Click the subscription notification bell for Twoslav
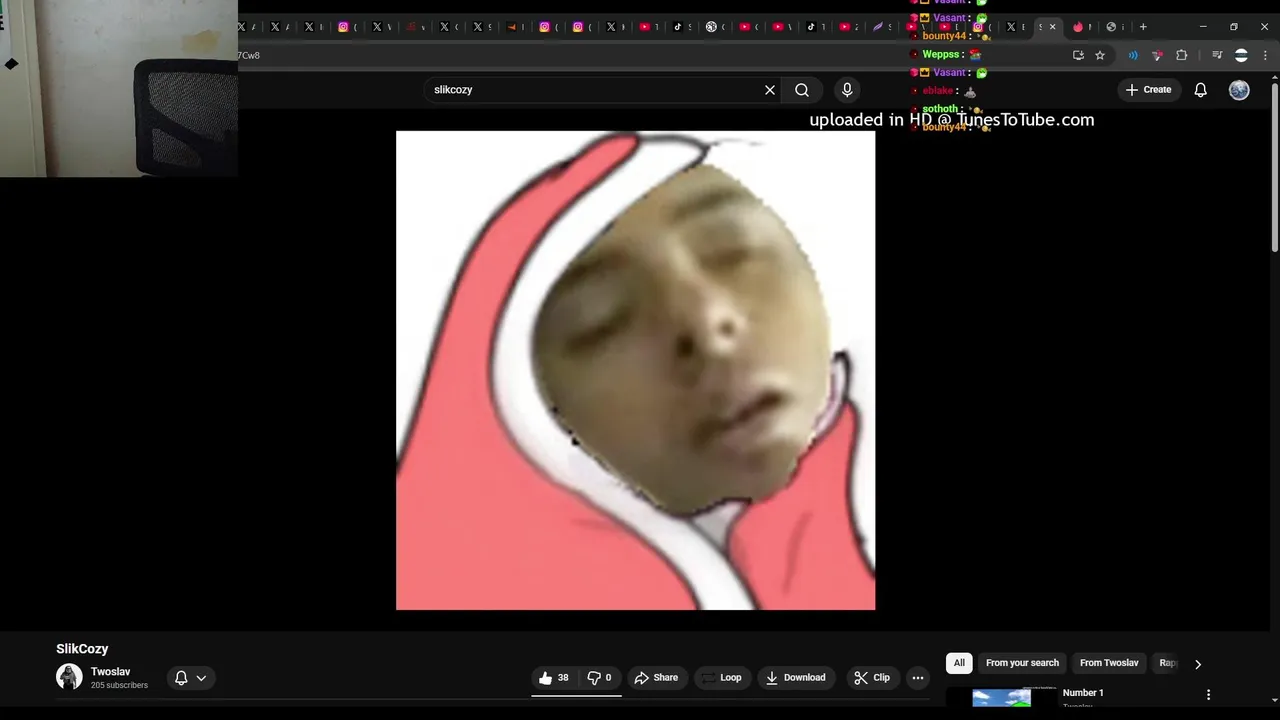 coord(181,678)
